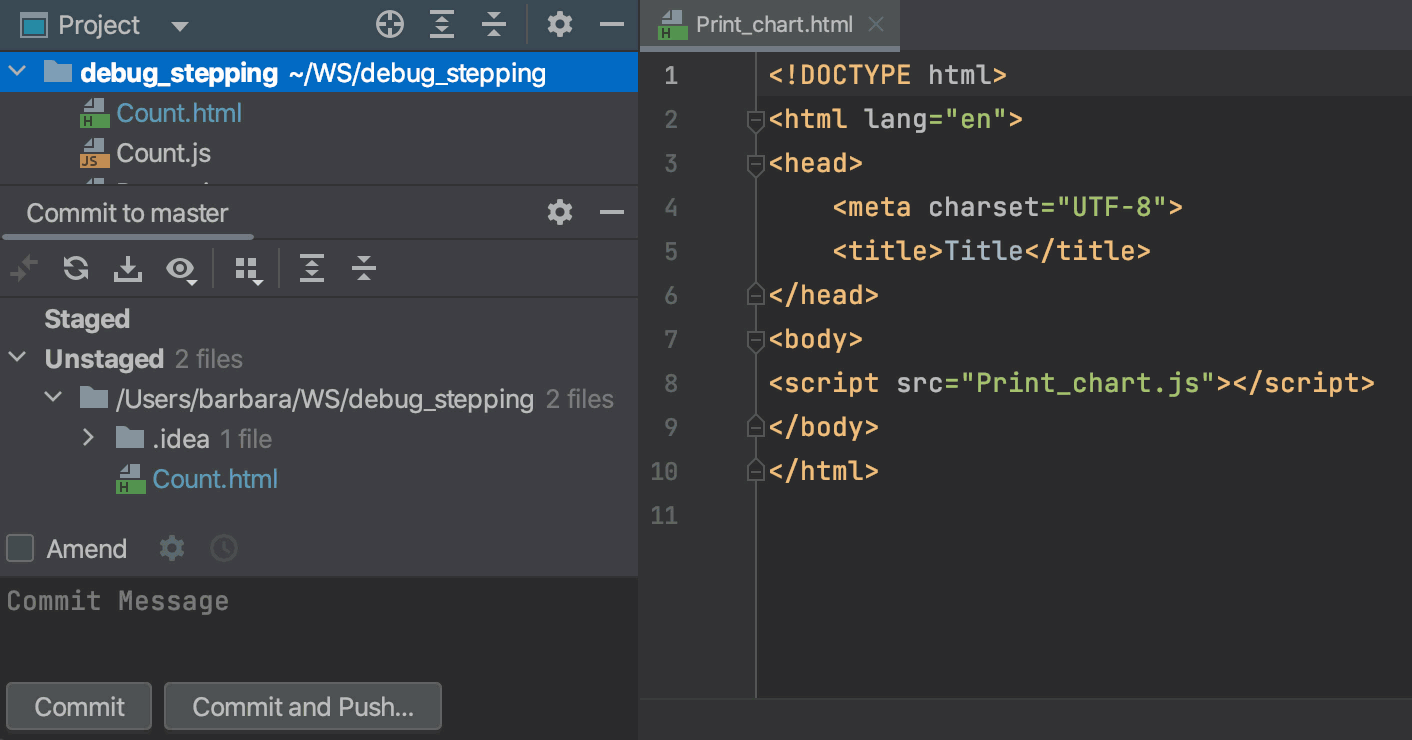Show commit message history clock icon
The height and width of the screenshot is (740, 1412).
224,548
